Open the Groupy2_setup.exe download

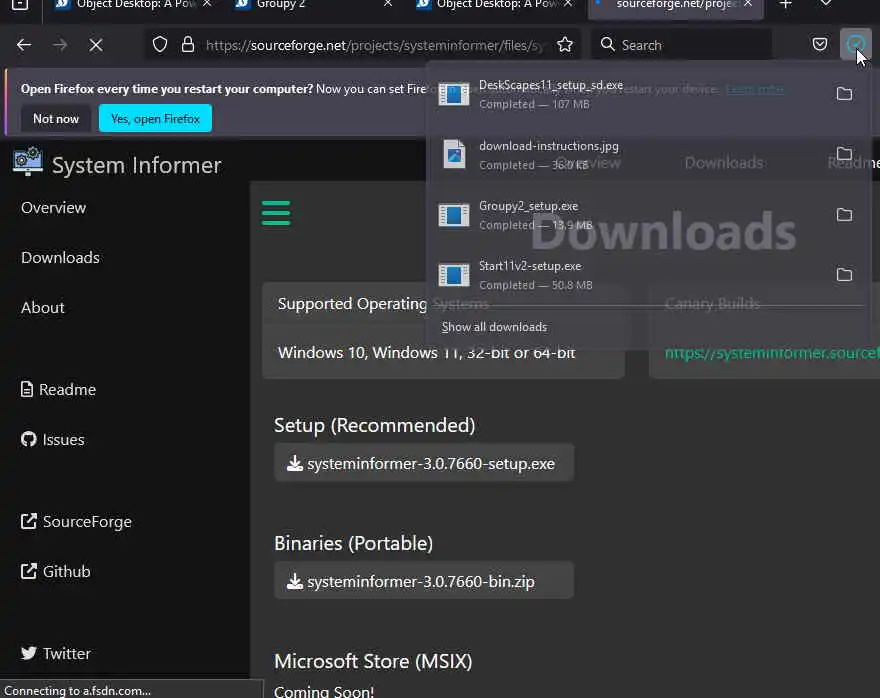(x=627, y=215)
